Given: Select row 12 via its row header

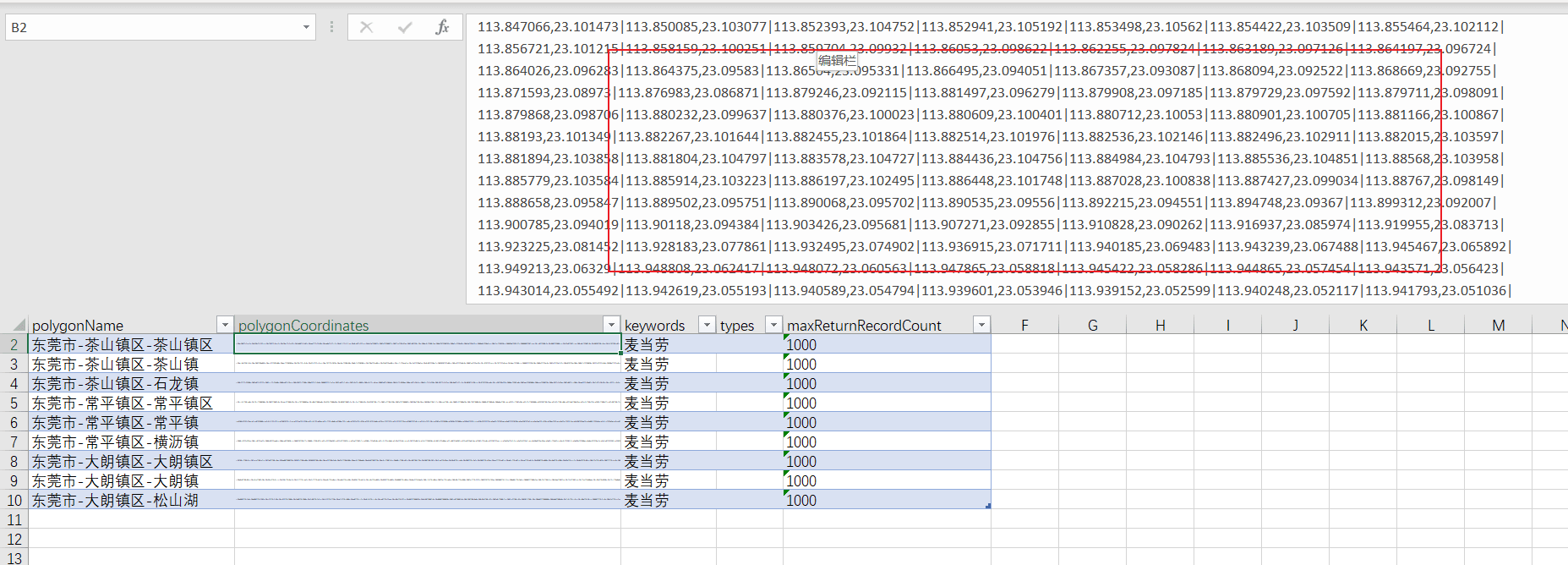Looking at the screenshot, I should (14, 539).
